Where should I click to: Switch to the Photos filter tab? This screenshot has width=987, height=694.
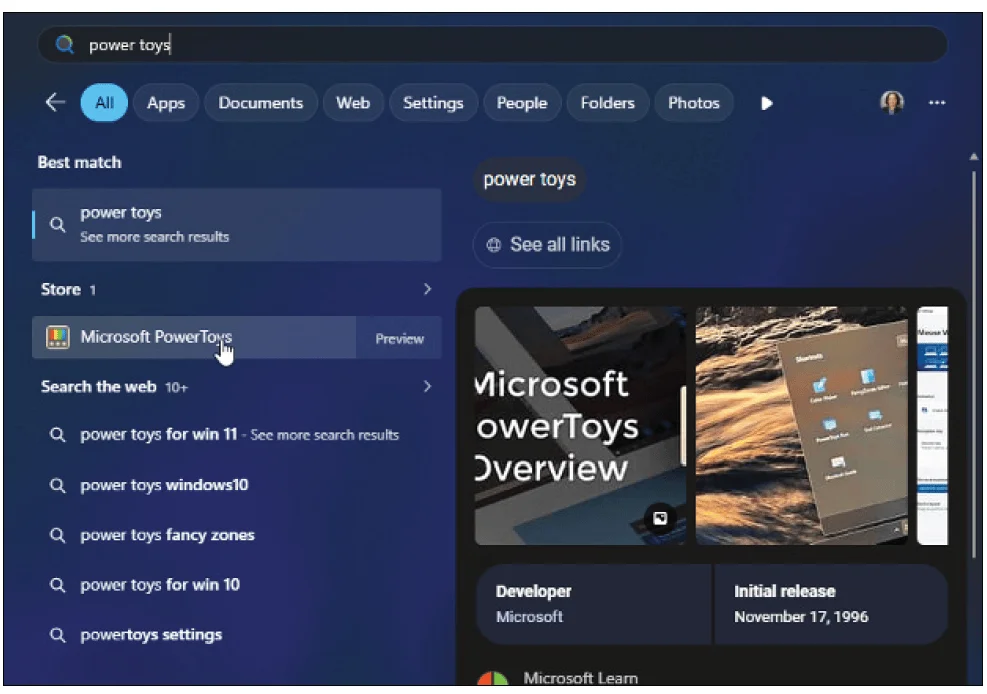click(x=694, y=103)
